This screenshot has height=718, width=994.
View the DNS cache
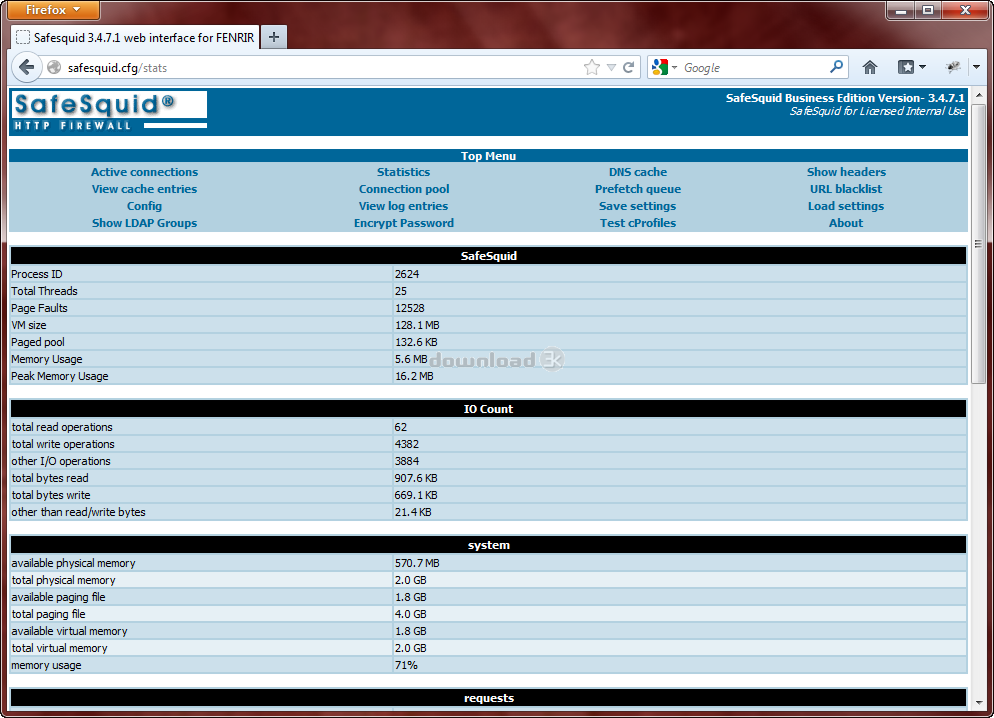(x=638, y=172)
